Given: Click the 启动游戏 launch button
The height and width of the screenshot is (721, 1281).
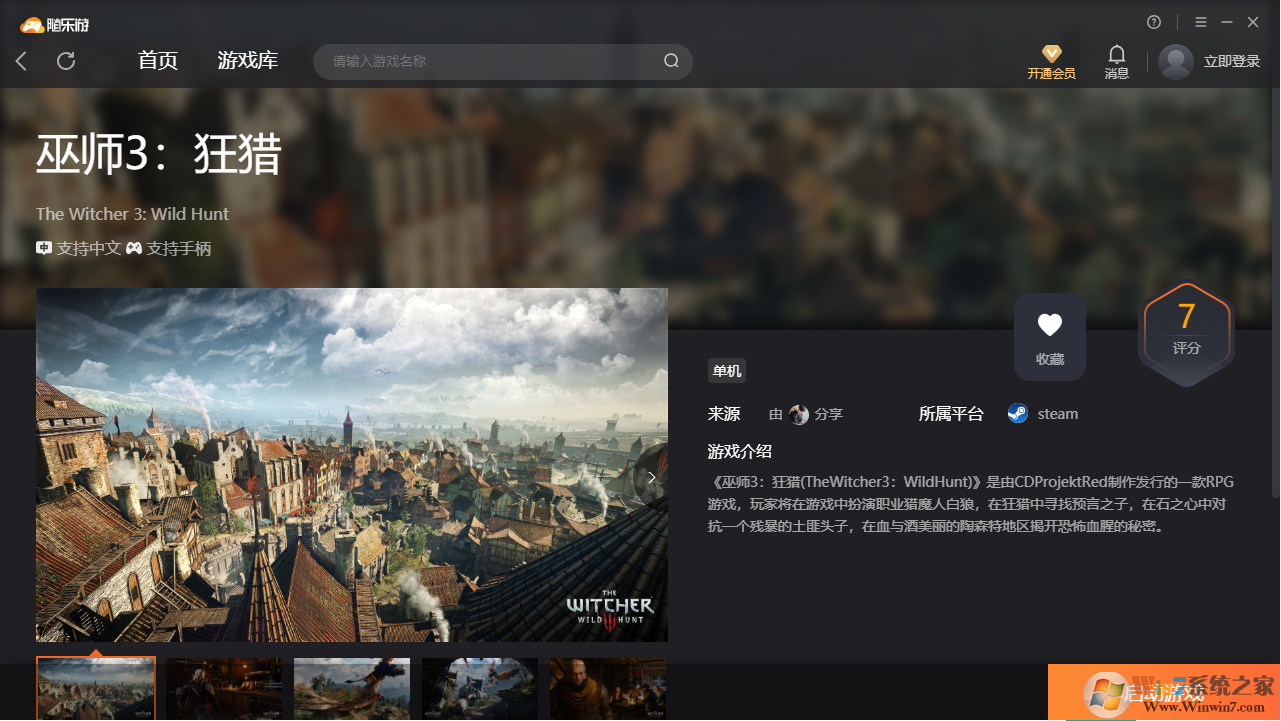Looking at the screenshot, I should (1164, 692).
